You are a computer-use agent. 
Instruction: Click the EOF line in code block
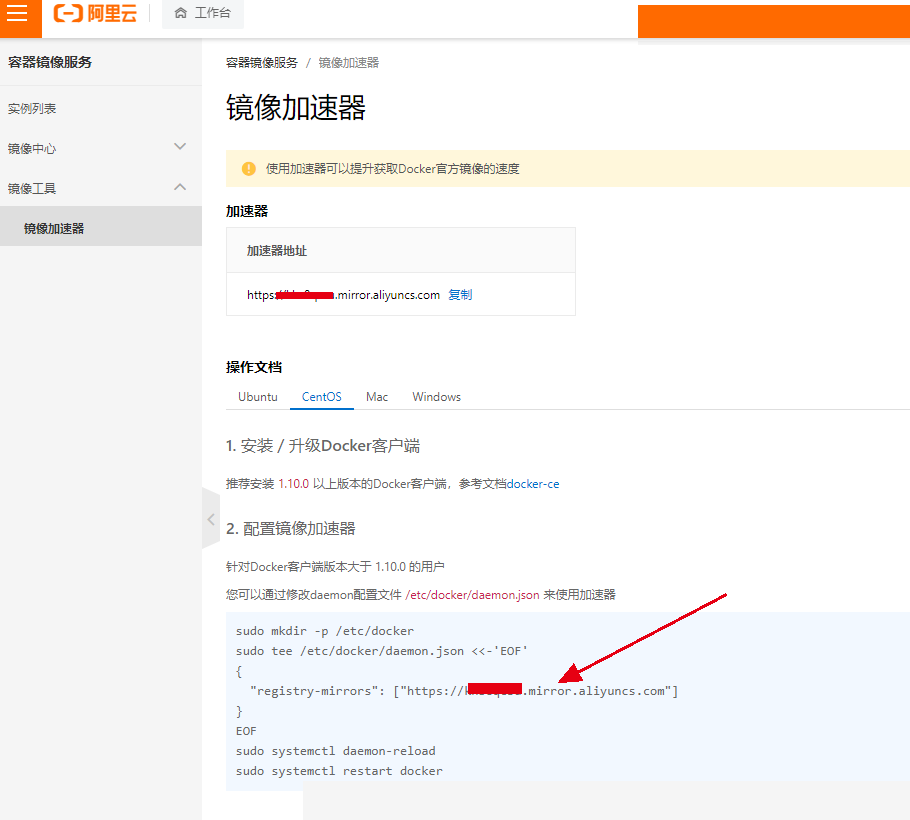click(246, 731)
